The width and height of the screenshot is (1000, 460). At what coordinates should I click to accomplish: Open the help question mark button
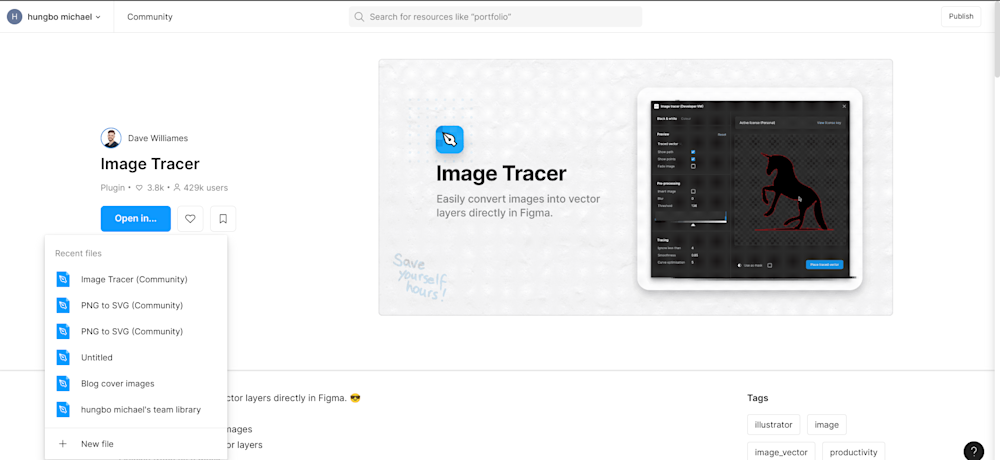[x=974, y=450]
